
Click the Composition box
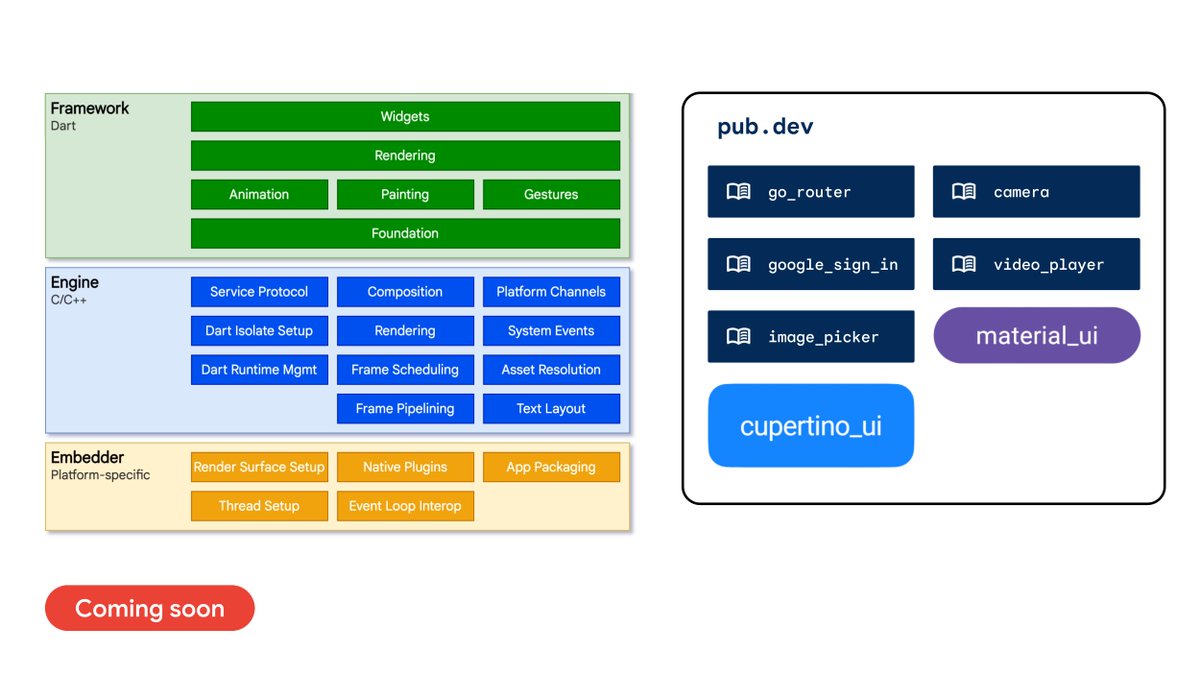405,292
